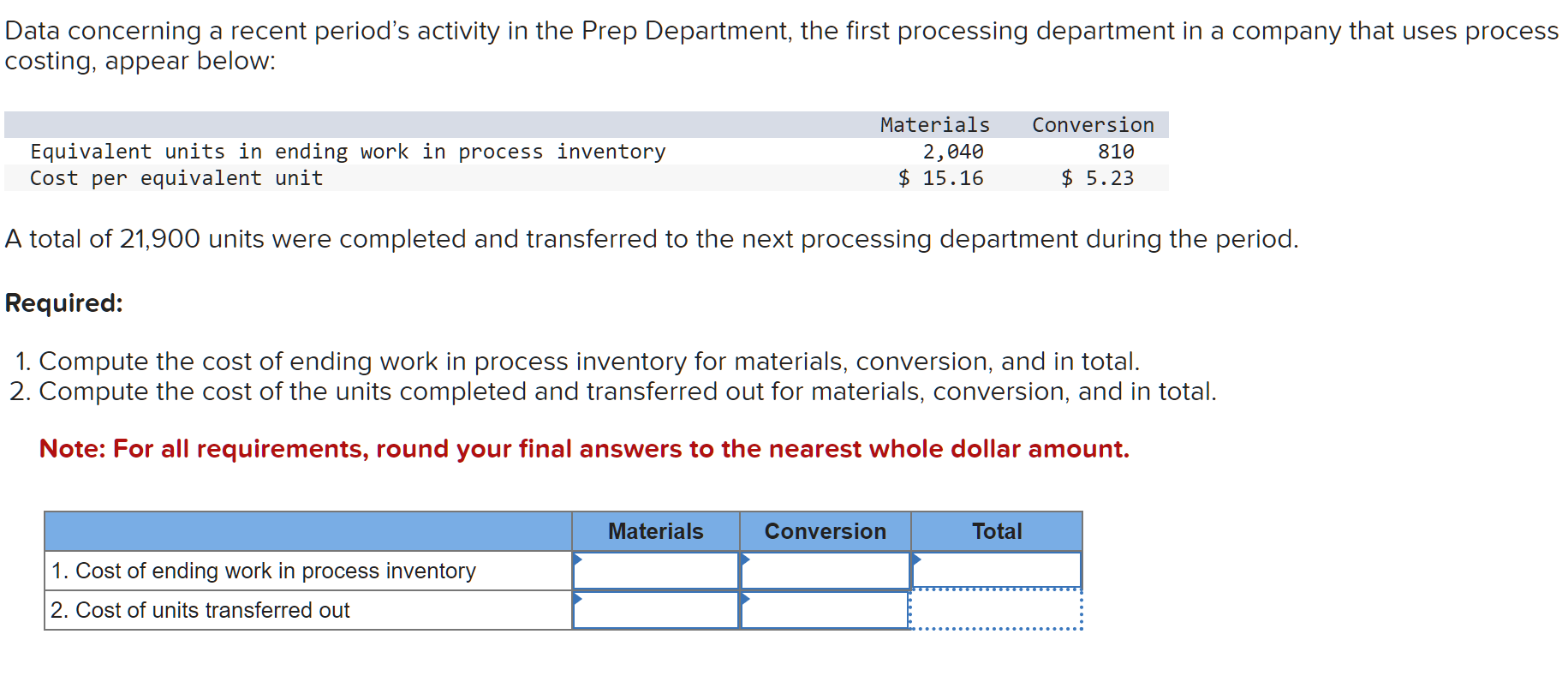Click the $5.23 conversion cost per unit

click(x=1097, y=178)
